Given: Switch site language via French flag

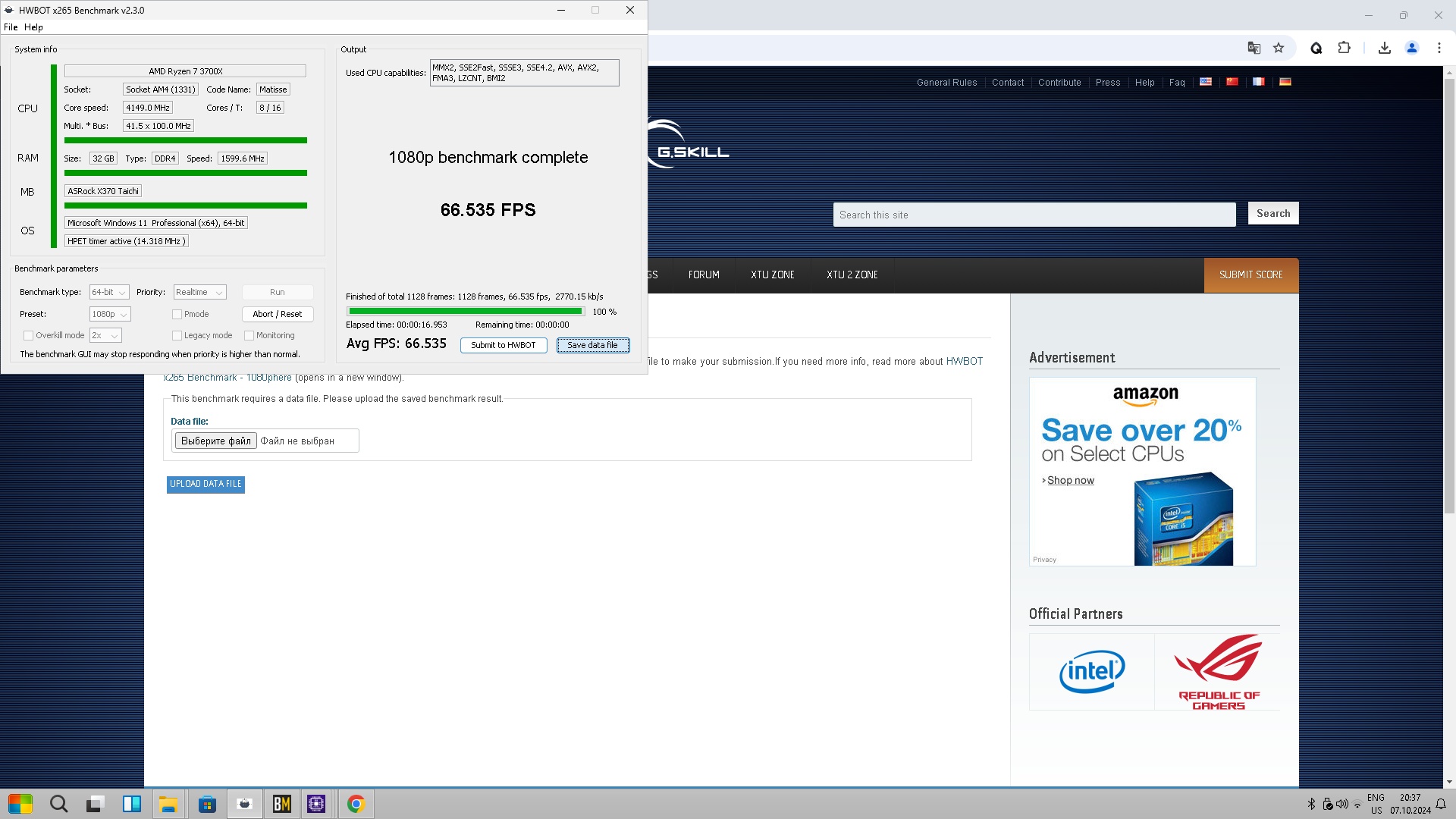Looking at the screenshot, I should coord(1259,82).
